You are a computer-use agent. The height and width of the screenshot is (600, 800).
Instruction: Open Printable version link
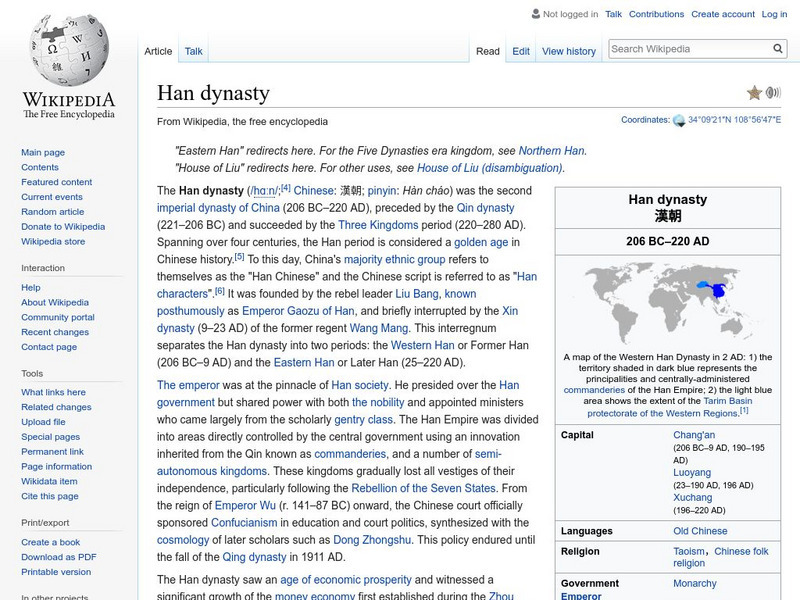click(56, 571)
